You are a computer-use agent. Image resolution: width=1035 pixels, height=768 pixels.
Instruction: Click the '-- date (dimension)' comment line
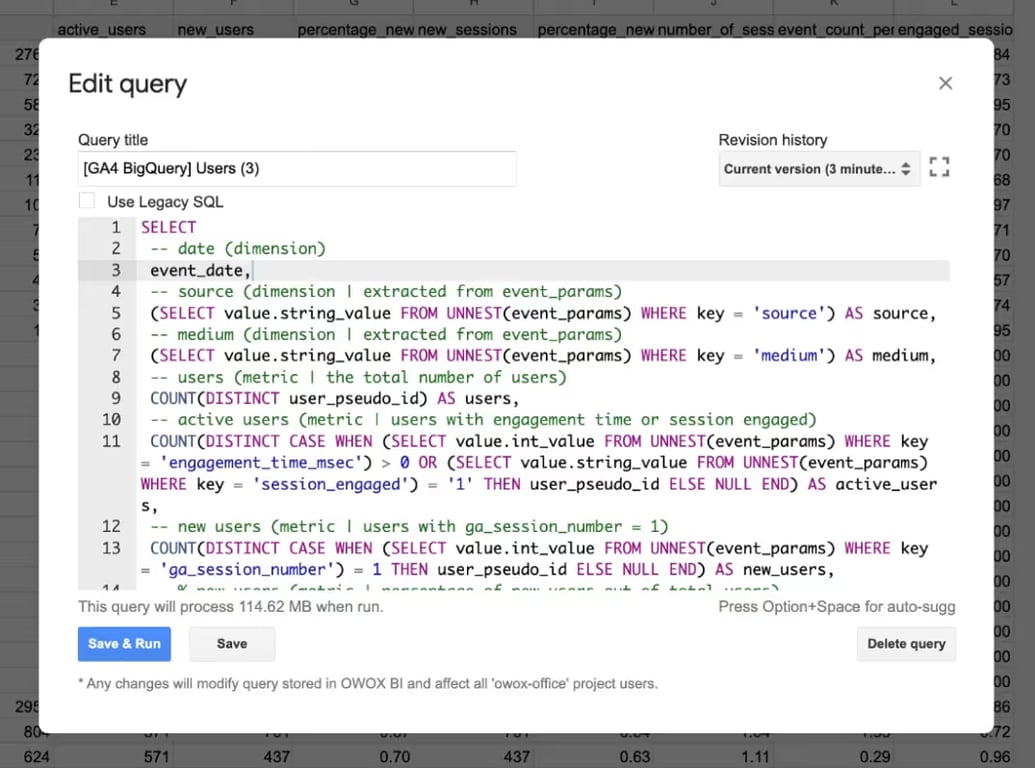point(238,249)
